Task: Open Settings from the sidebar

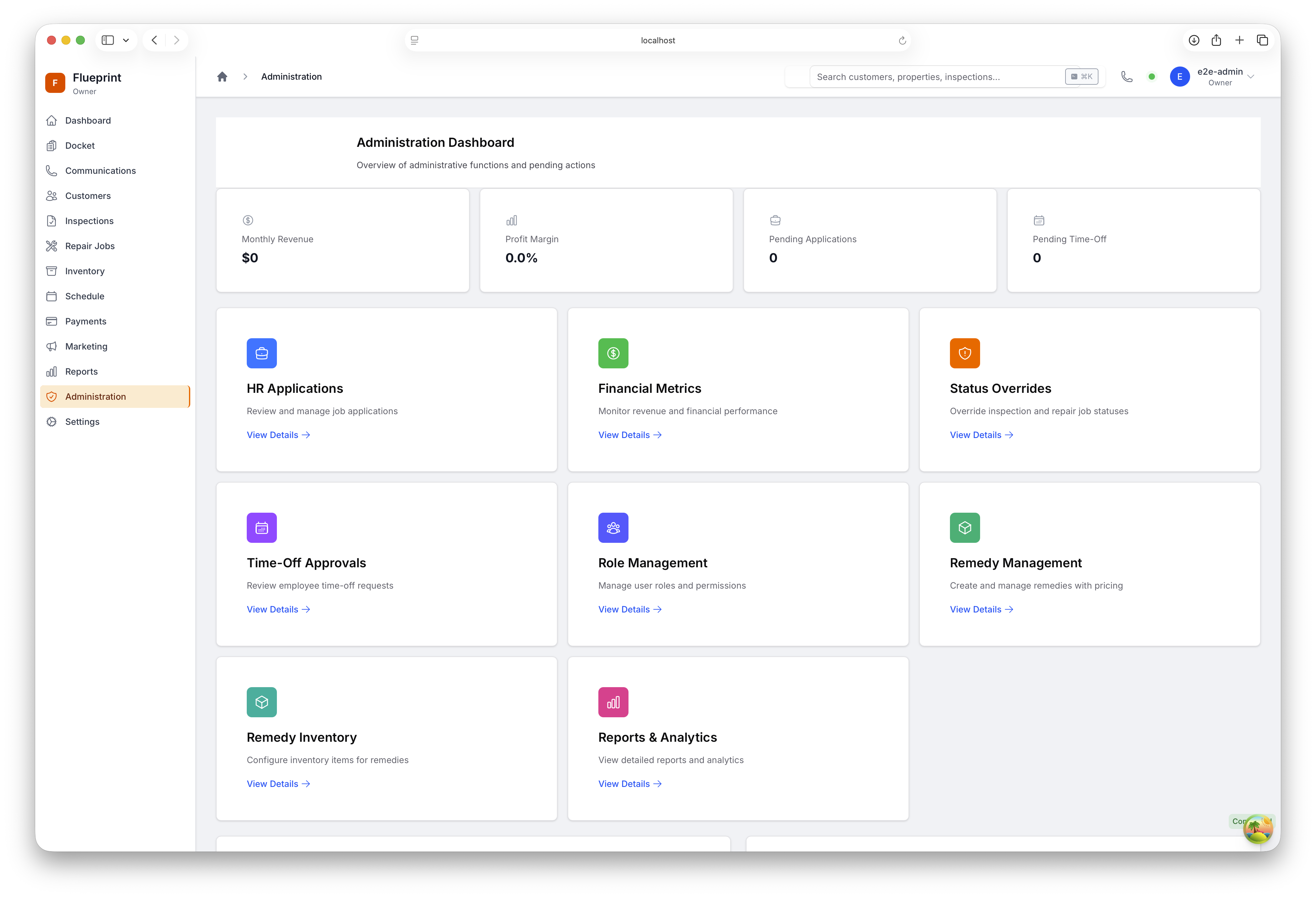Action: 82,422
